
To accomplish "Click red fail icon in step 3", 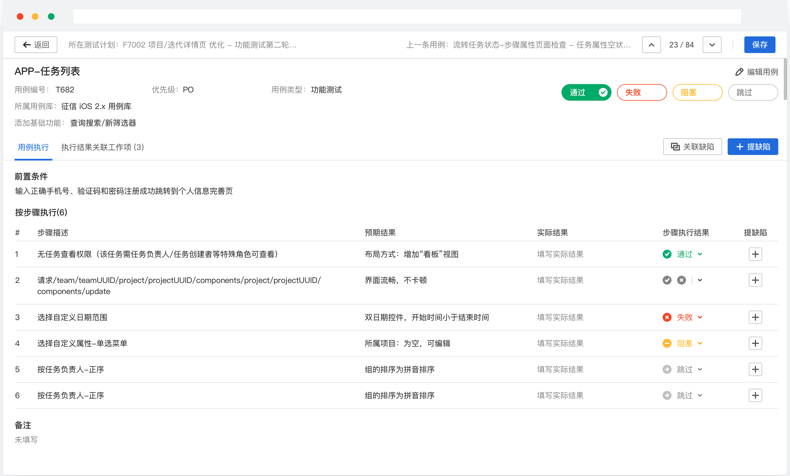I will [x=667, y=317].
